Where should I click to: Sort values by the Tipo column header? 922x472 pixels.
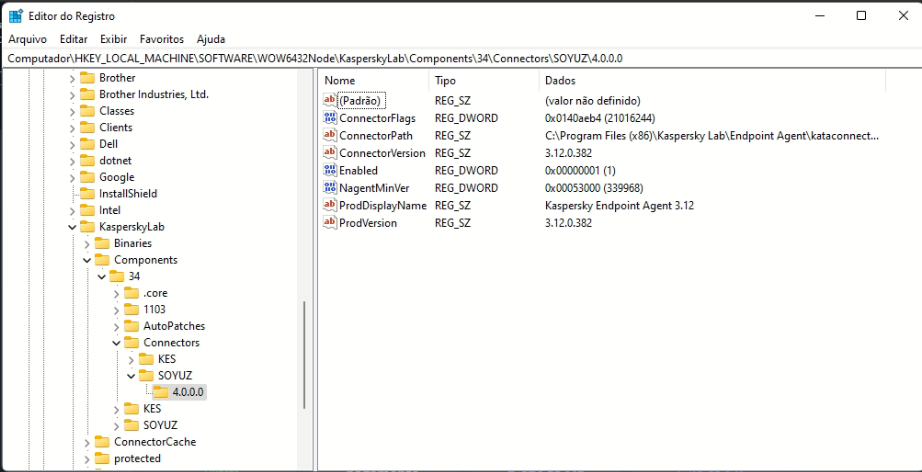[484, 81]
